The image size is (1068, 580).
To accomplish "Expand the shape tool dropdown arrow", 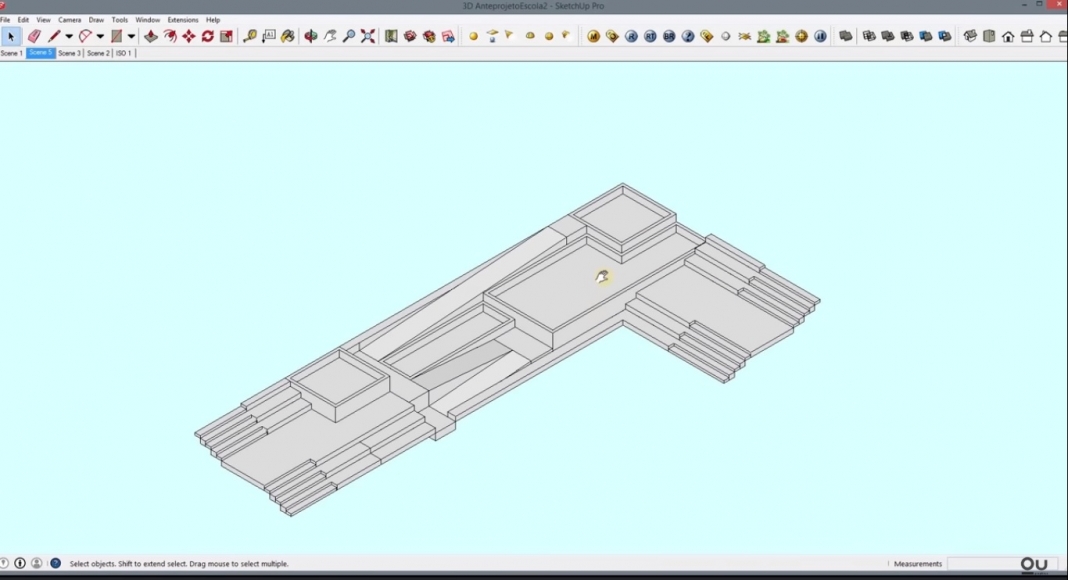I will click(129, 36).
